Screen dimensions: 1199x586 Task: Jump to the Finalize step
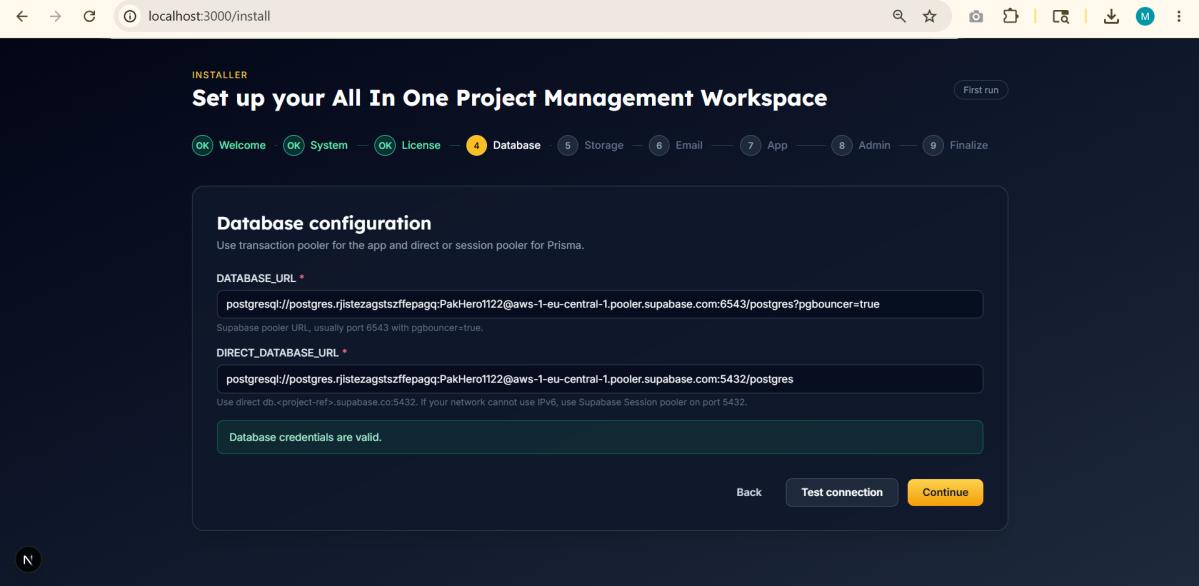(x=956, y=145)
